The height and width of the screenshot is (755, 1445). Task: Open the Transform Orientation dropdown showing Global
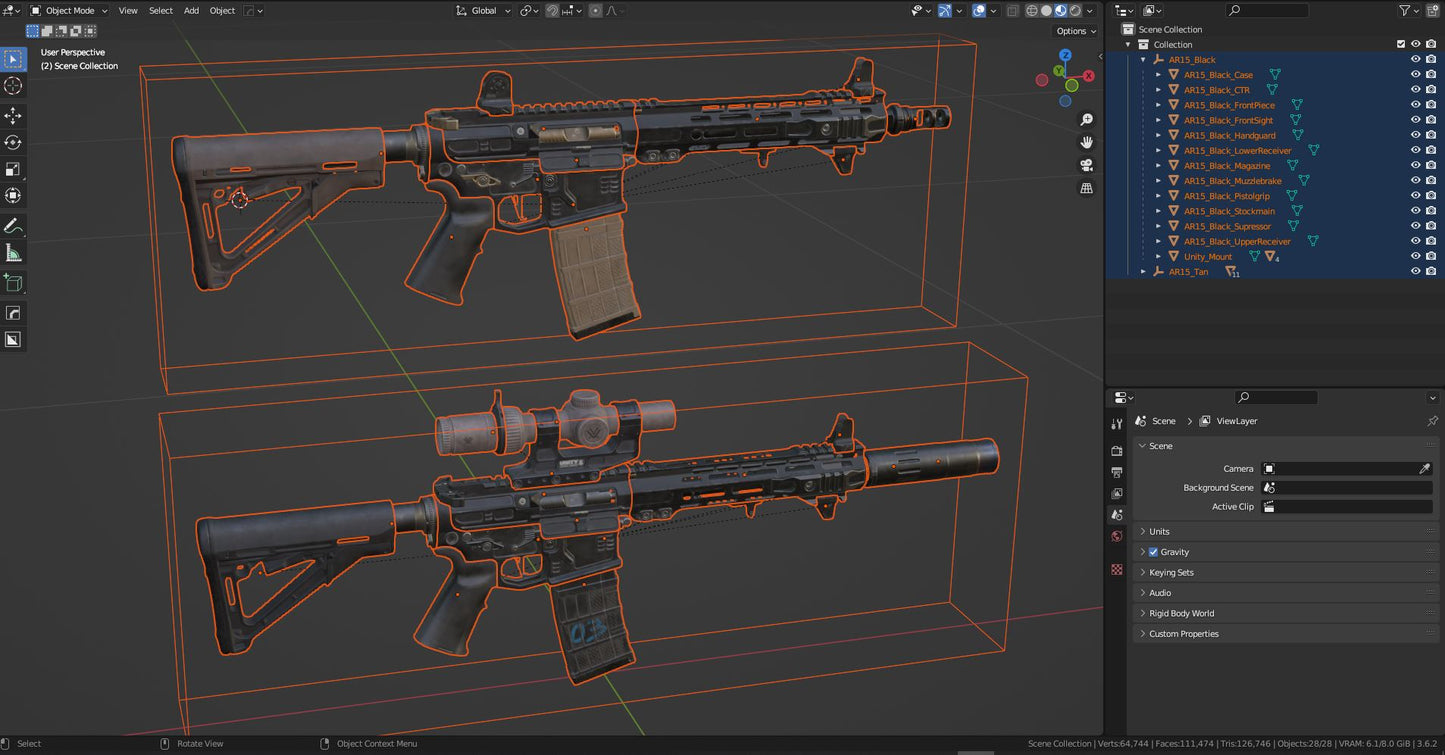483,10
